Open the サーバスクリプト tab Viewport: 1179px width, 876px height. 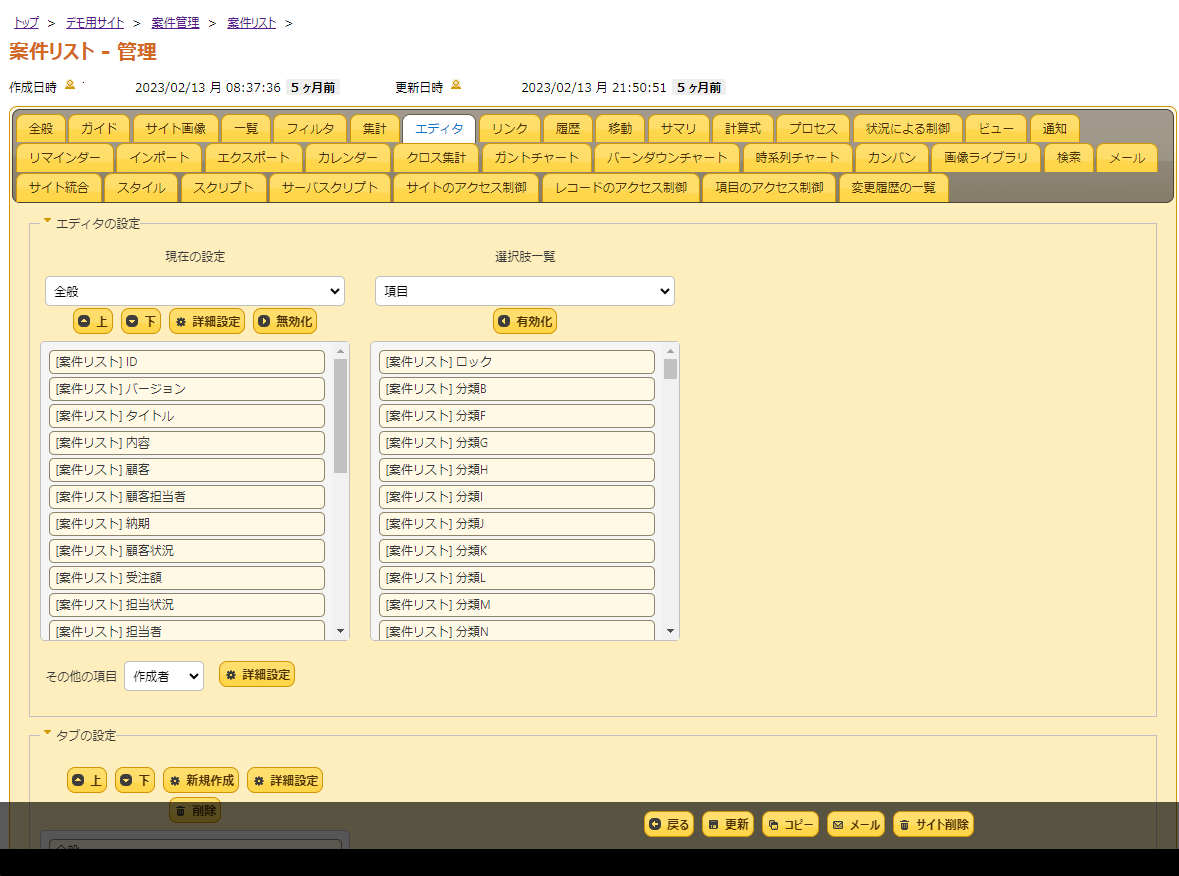coord(330,187)
